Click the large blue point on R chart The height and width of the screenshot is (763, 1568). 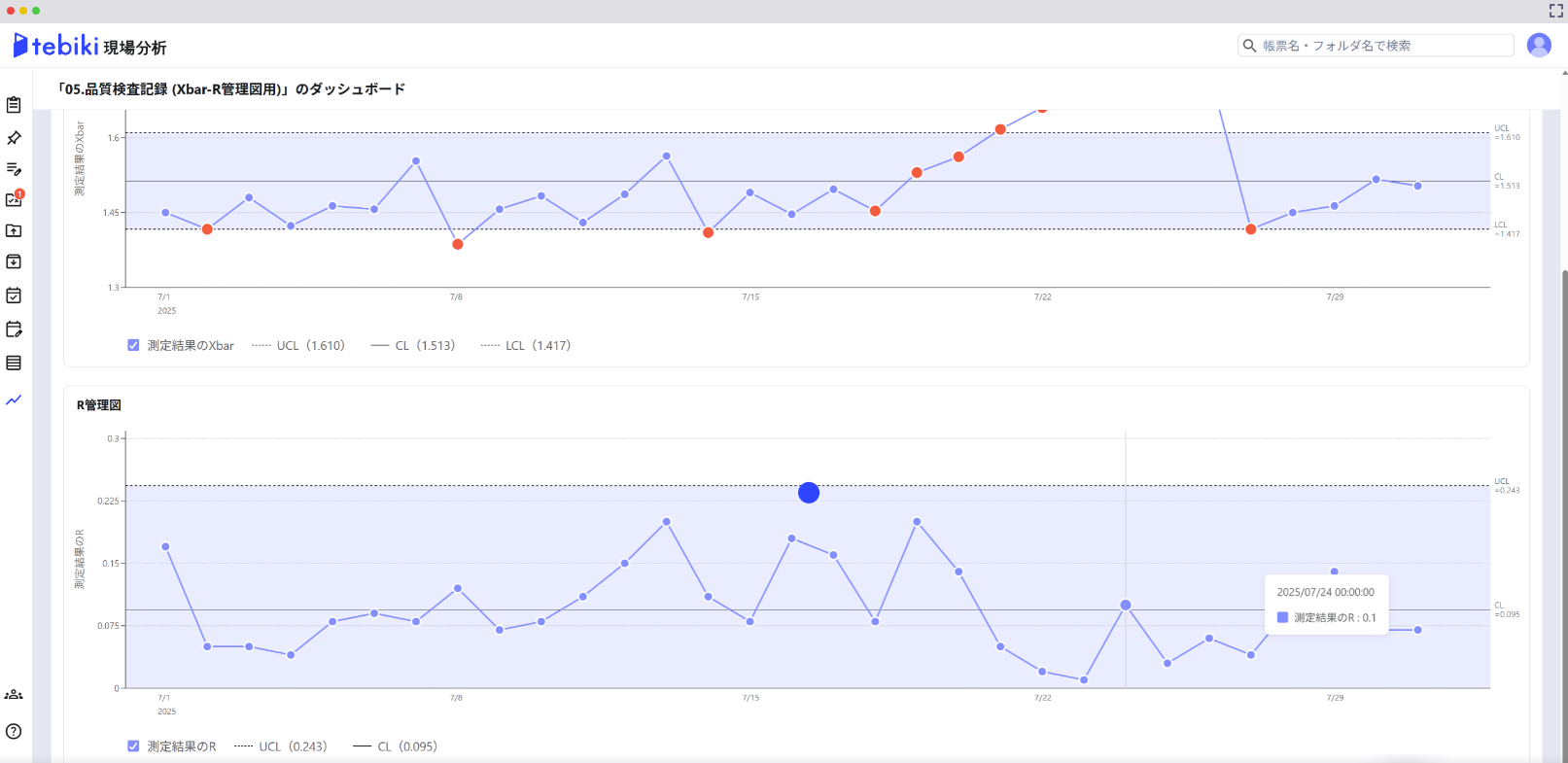809,493
